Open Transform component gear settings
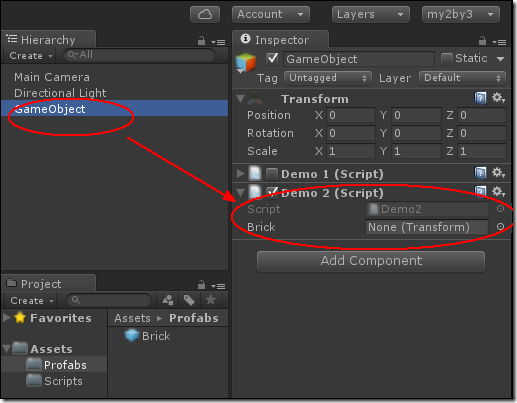 [499, 98]
